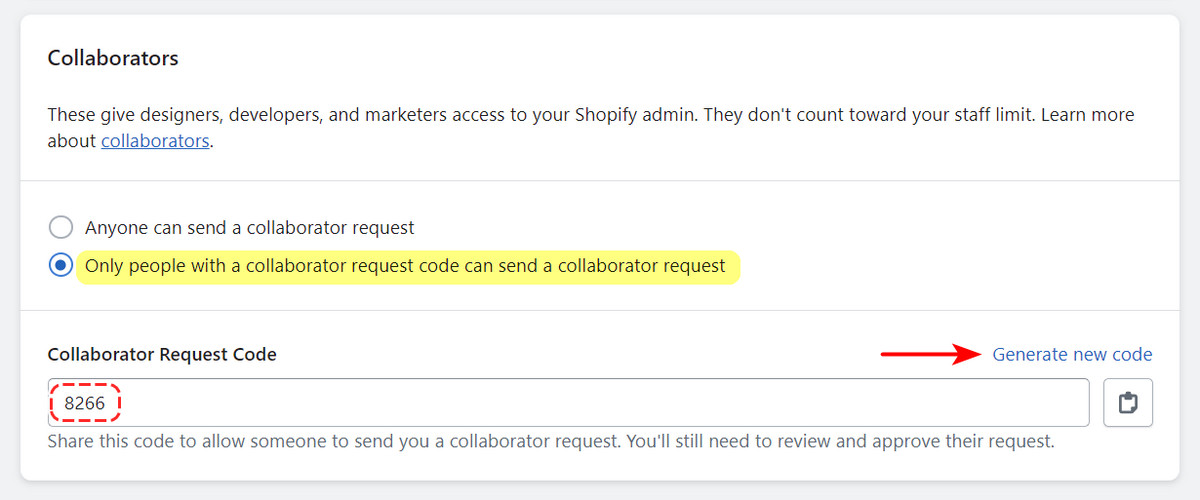The width and height of the screenshot is (1200, 500).
Task: Click the yellow highlight on the request code option
Action: click(x=408, y=267)
